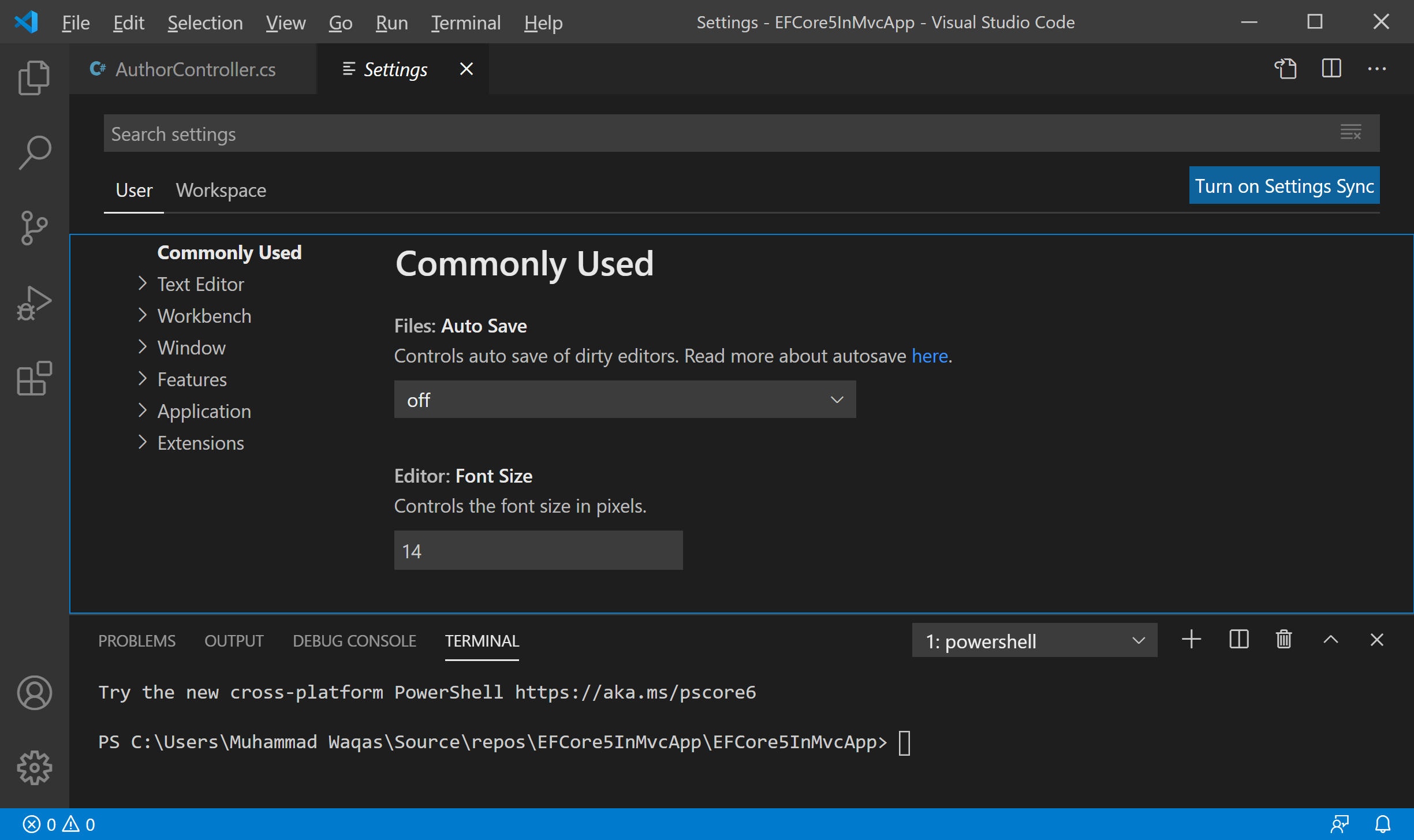The image size is (1414, 840).
Task: Click Turn on Settings Sync button
Action: (x=1285, y=186)
